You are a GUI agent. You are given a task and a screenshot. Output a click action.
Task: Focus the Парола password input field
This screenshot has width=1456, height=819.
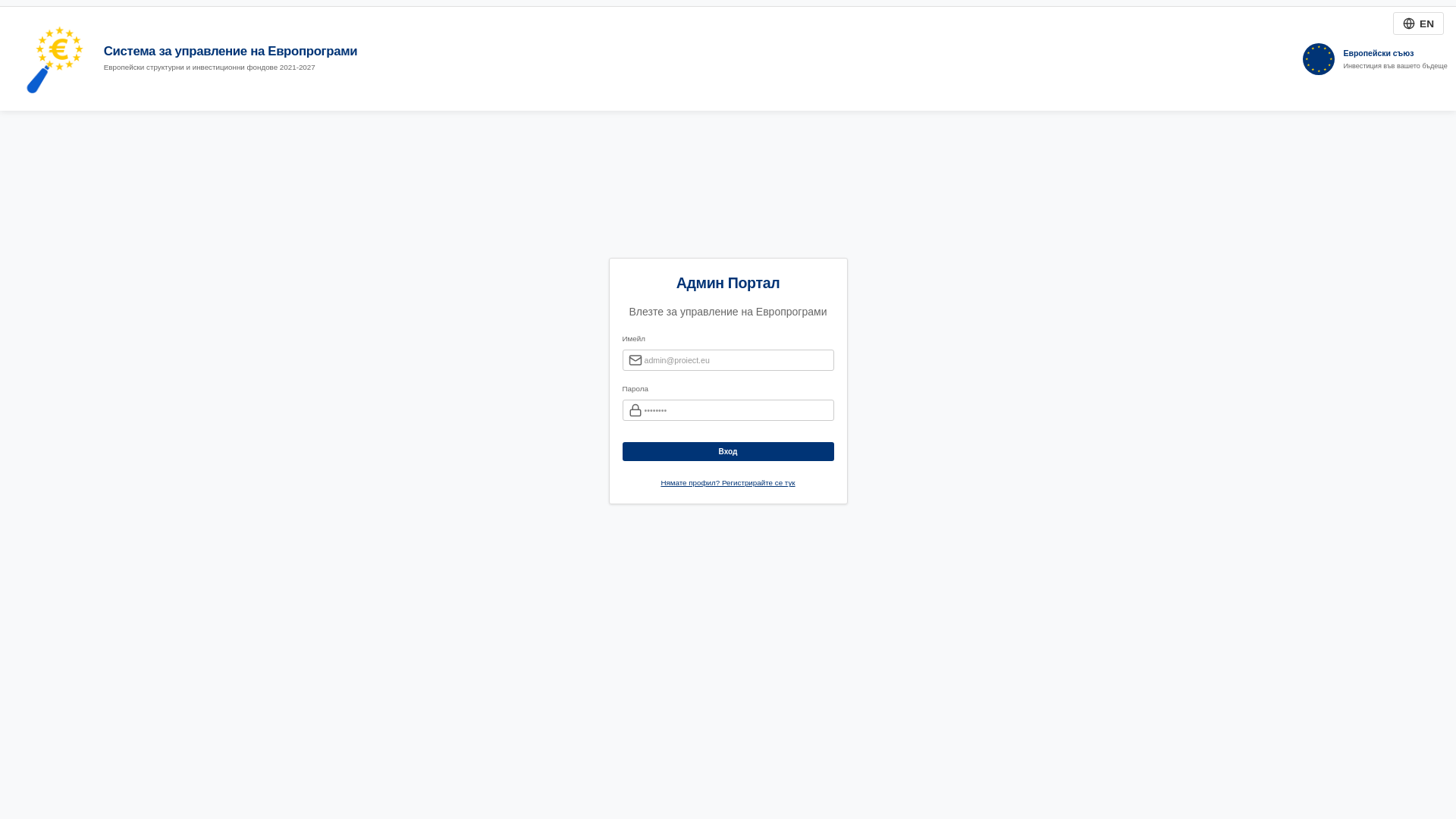[728, 410]
